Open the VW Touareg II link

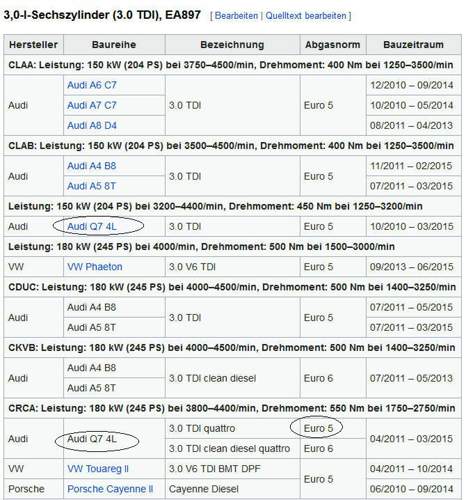(98, 469)
